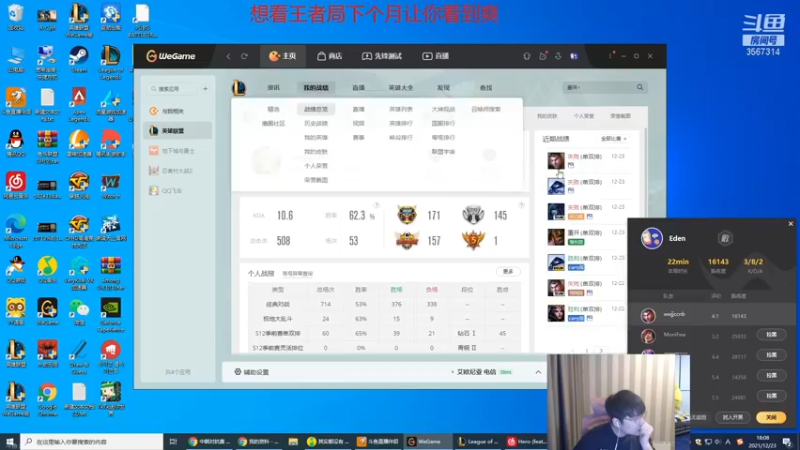This screenshot has width=800, height=450.
Task: Select 英雄列表 in dropdown menu
Action: pyautogui.click(x=401, y=109)
